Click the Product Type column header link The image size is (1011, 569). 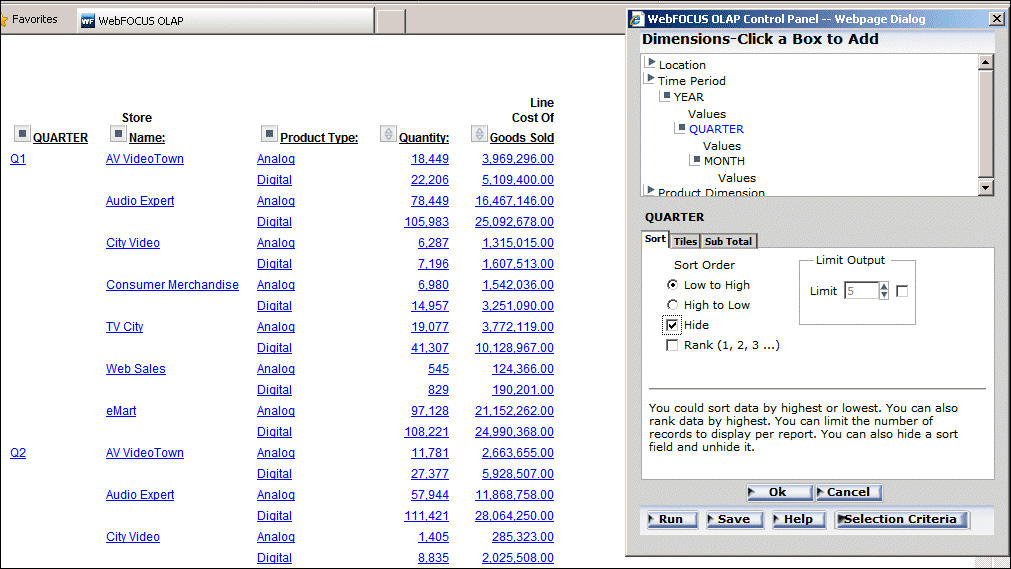(319, 137)
